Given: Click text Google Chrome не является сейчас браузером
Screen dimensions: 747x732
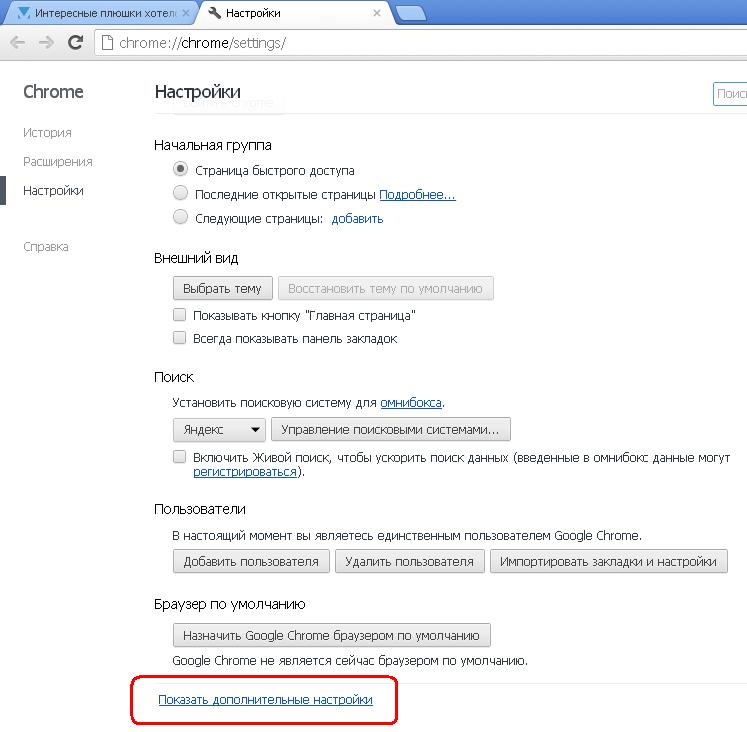Looking at the screenshot, I should [350, 661].
